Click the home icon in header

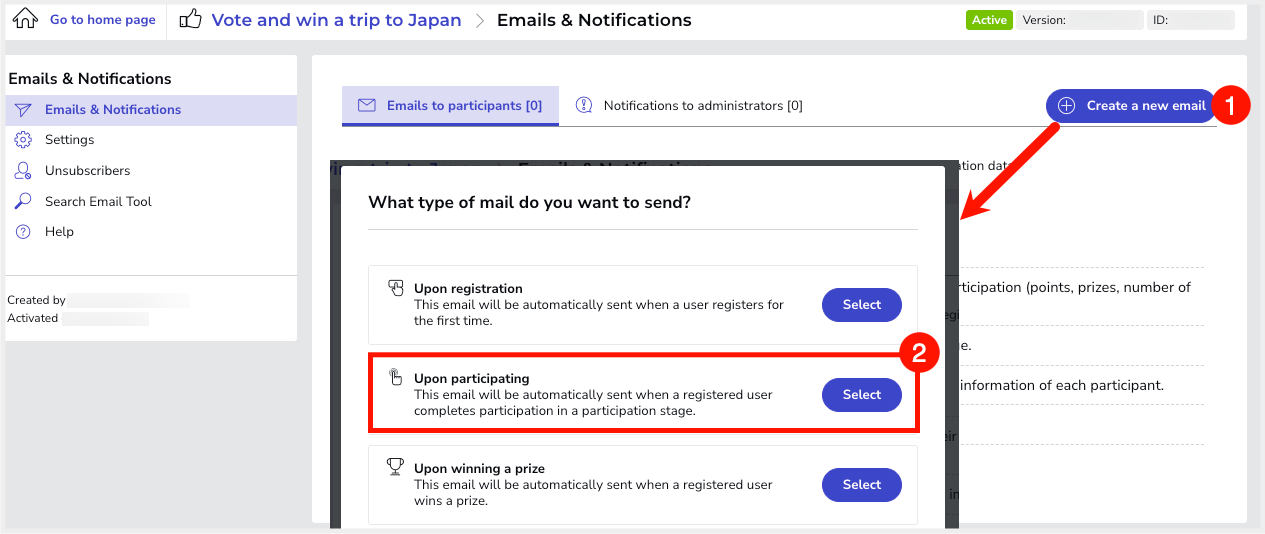[26, 19]
